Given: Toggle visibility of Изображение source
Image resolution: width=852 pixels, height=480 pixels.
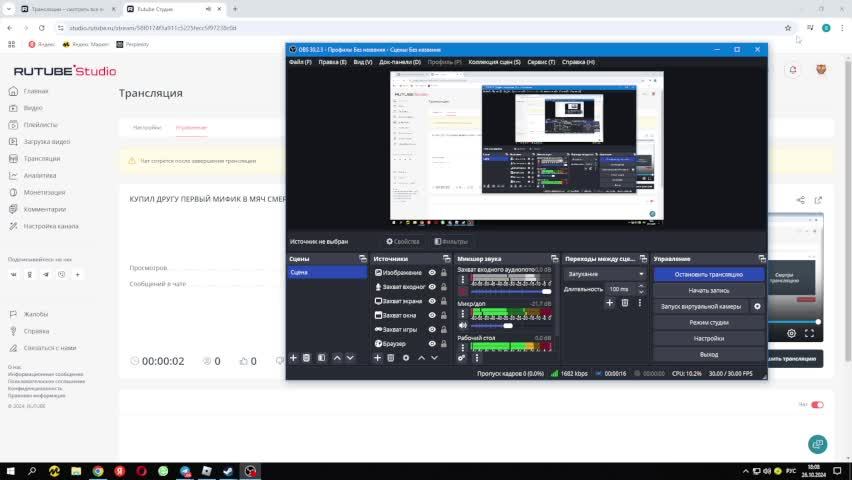Looking at the screenshot, I should pos(432,273).
